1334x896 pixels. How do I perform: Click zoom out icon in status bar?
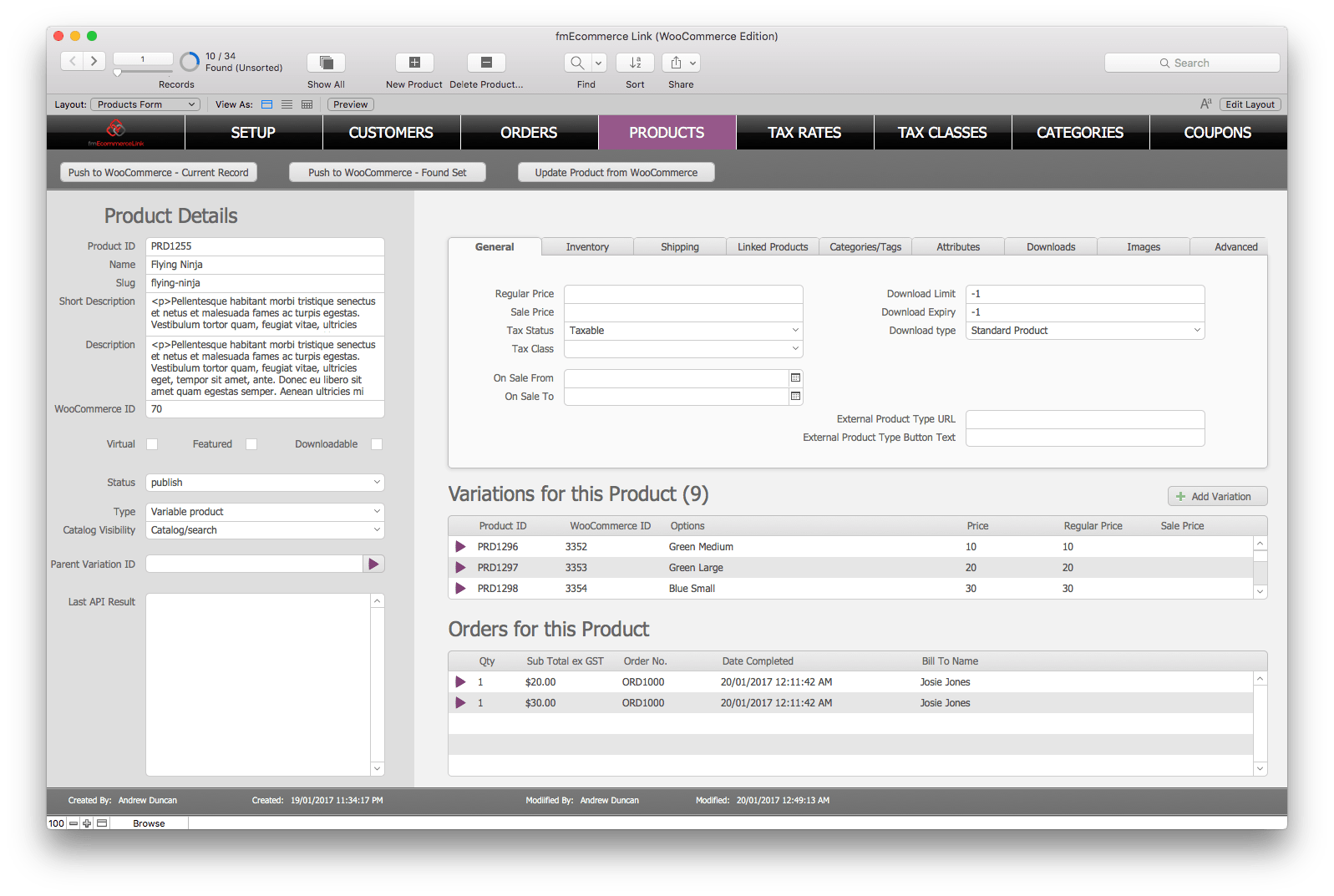(74, 823)
